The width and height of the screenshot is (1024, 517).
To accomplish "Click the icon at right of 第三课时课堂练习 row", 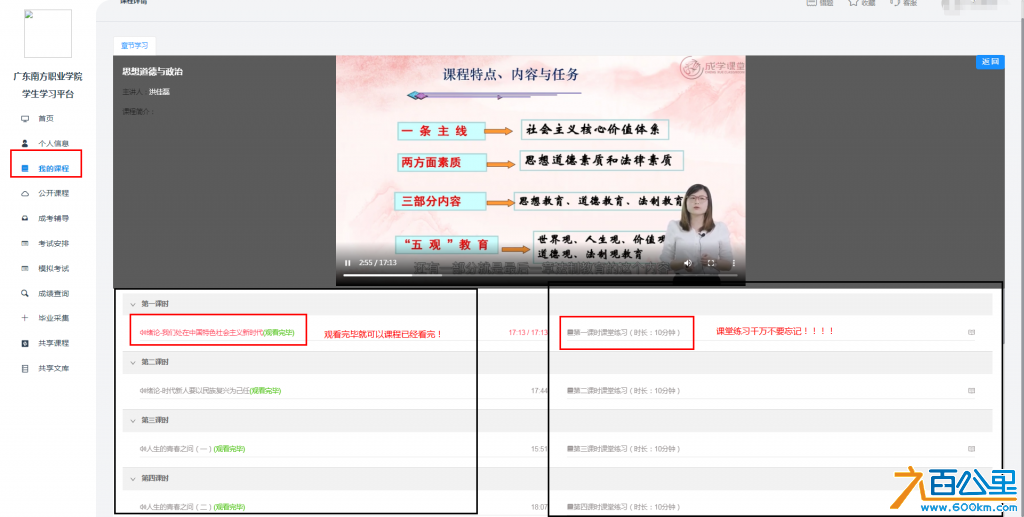I will (x=971, y=448).
